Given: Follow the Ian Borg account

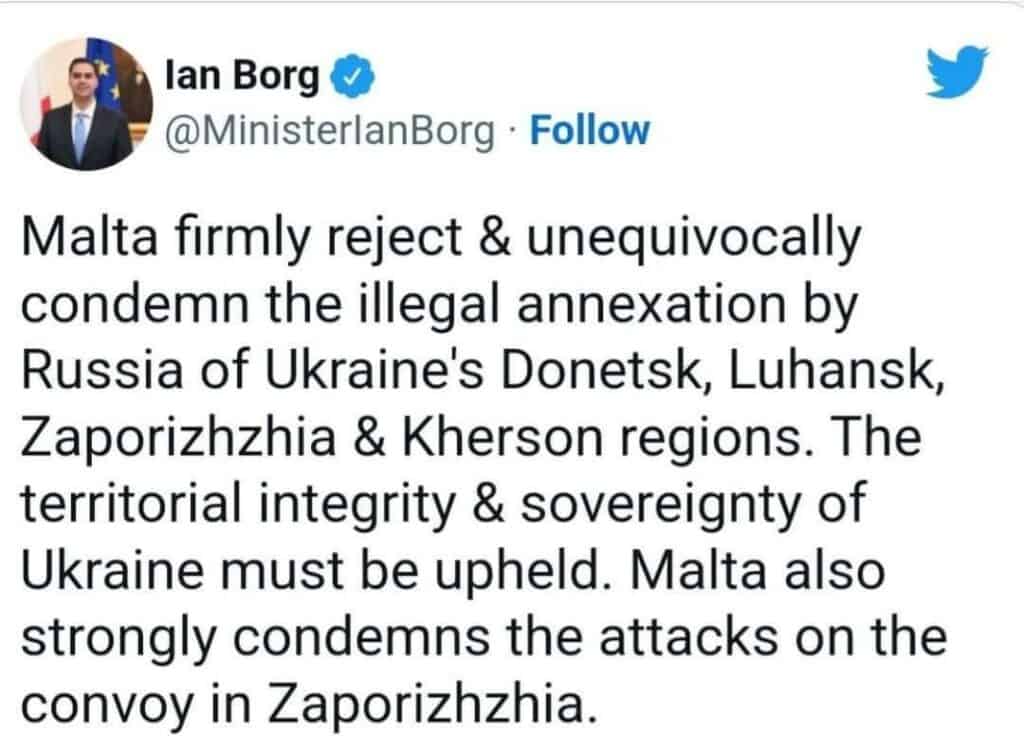Looking at the screenshot, I should pos(589,131).
